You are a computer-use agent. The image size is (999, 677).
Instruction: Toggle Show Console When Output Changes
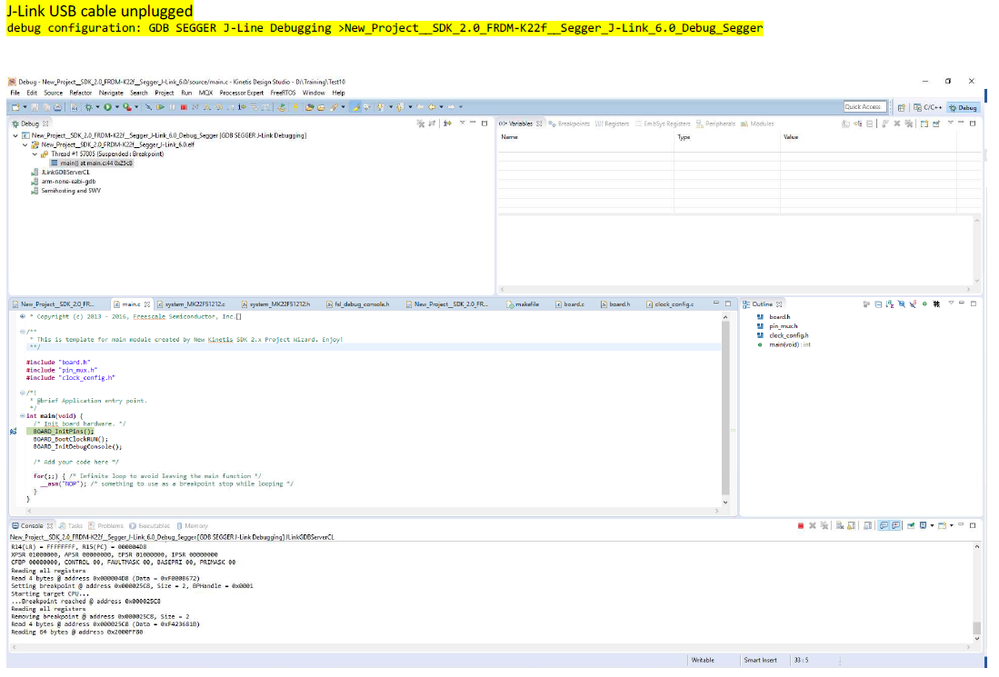[884, 526]
